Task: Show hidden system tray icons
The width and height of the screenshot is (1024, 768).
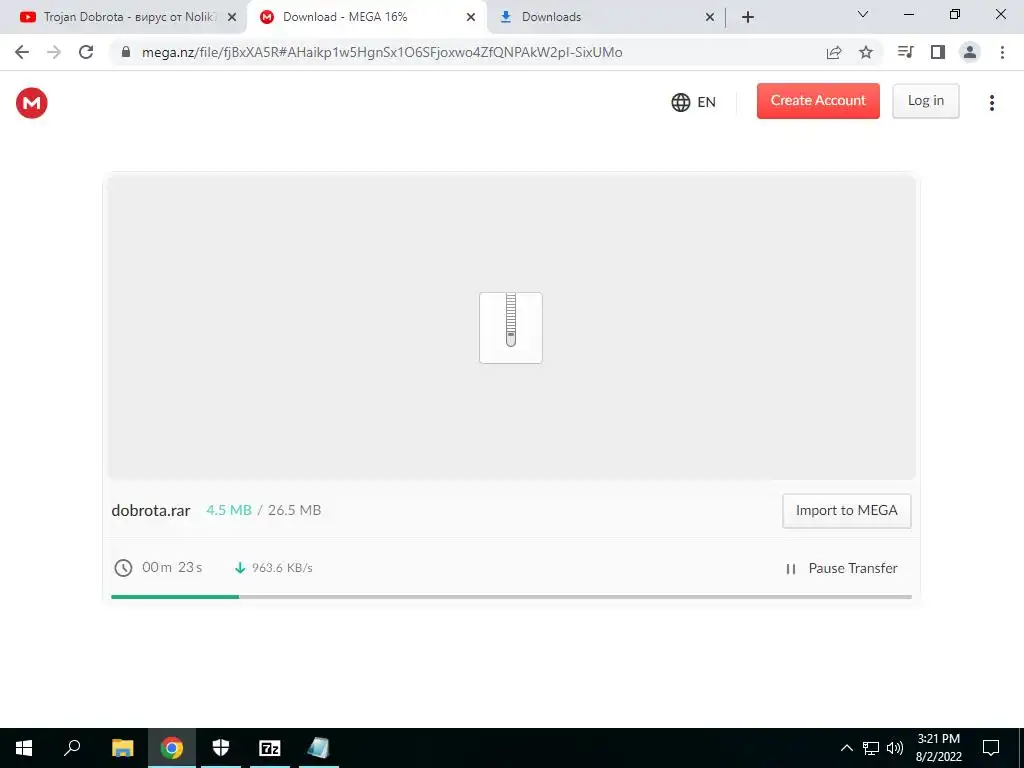Action: [846, 748]
